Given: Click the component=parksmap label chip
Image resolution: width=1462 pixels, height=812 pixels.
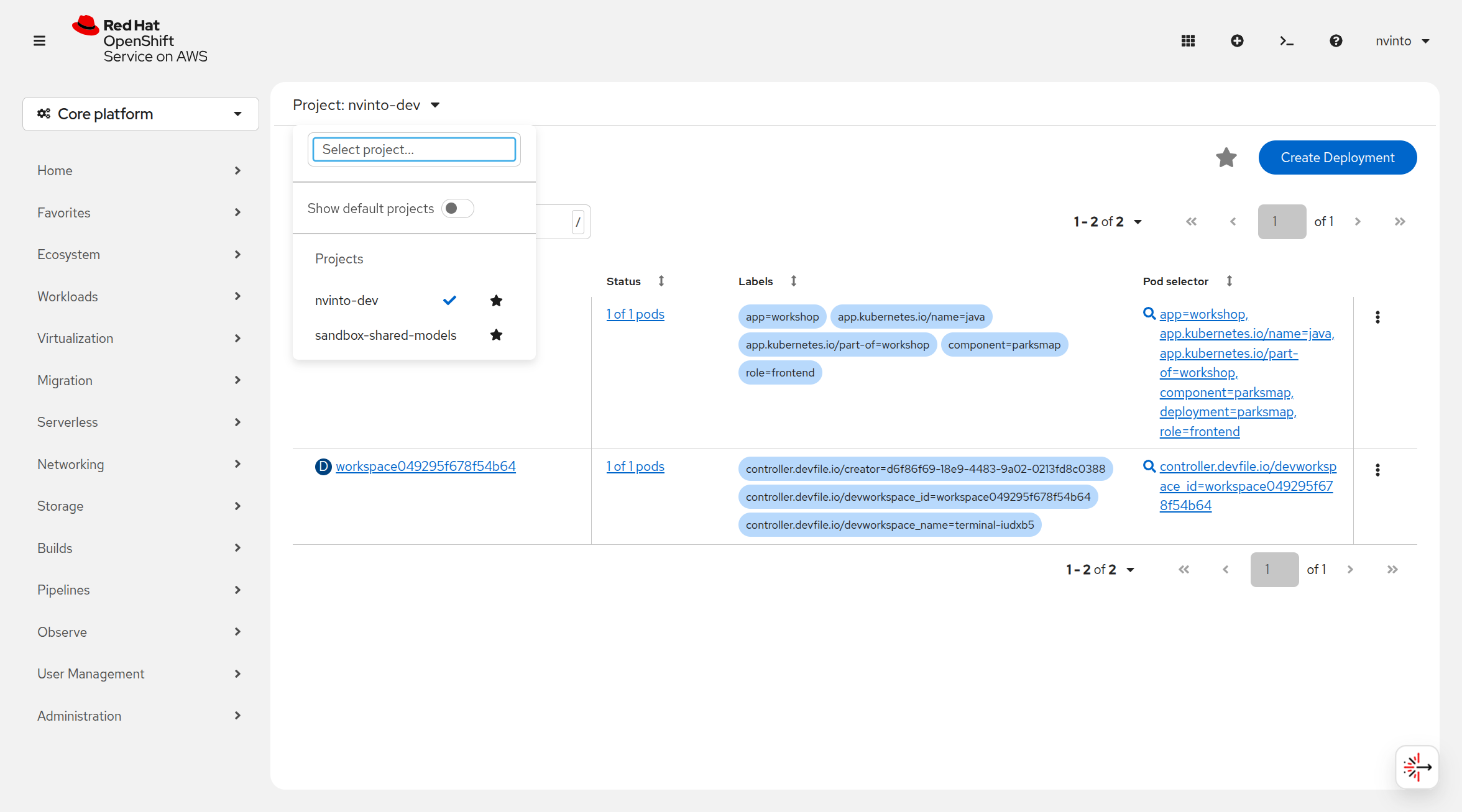Looking at the screenshot, I should (x=1005, y=345).
